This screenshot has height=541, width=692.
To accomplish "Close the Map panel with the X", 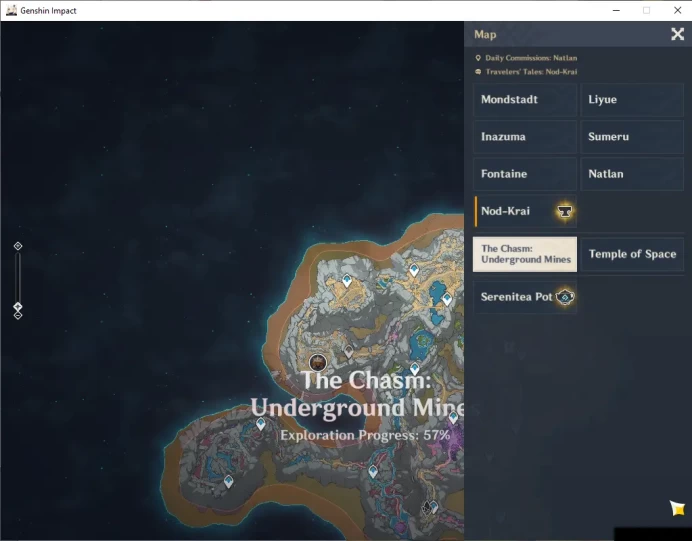I will pyautogui.click(x=677, y=34).
